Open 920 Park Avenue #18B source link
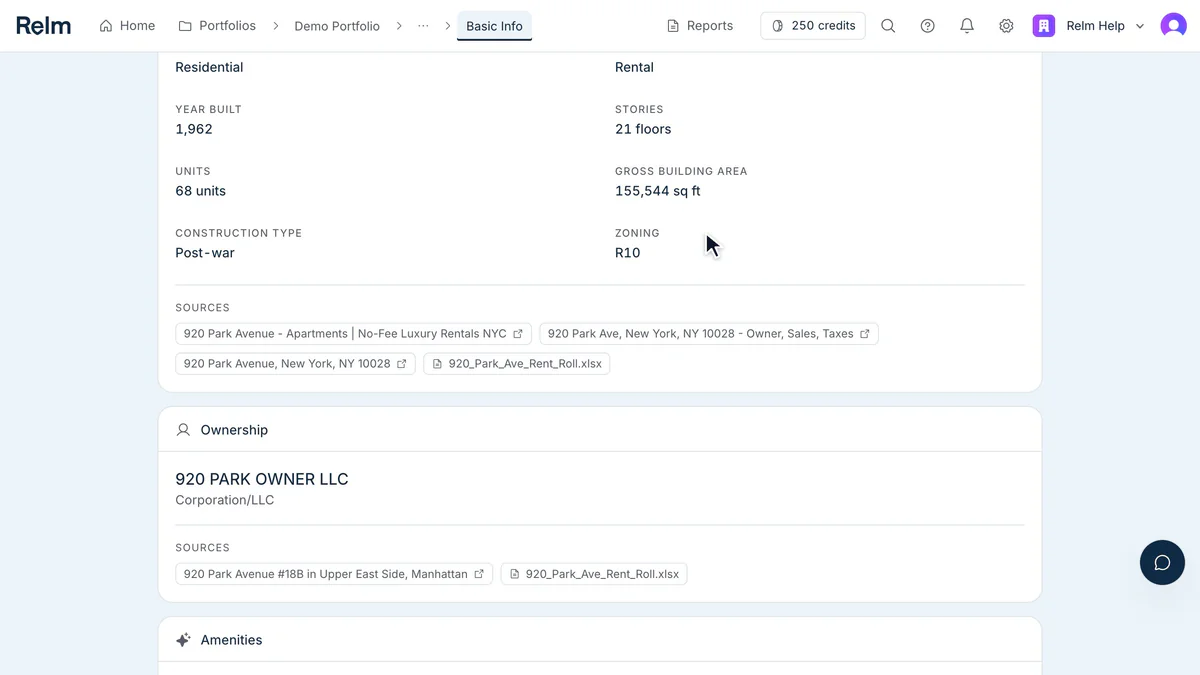The image size is (1200, 675). (x=334, y=574)
